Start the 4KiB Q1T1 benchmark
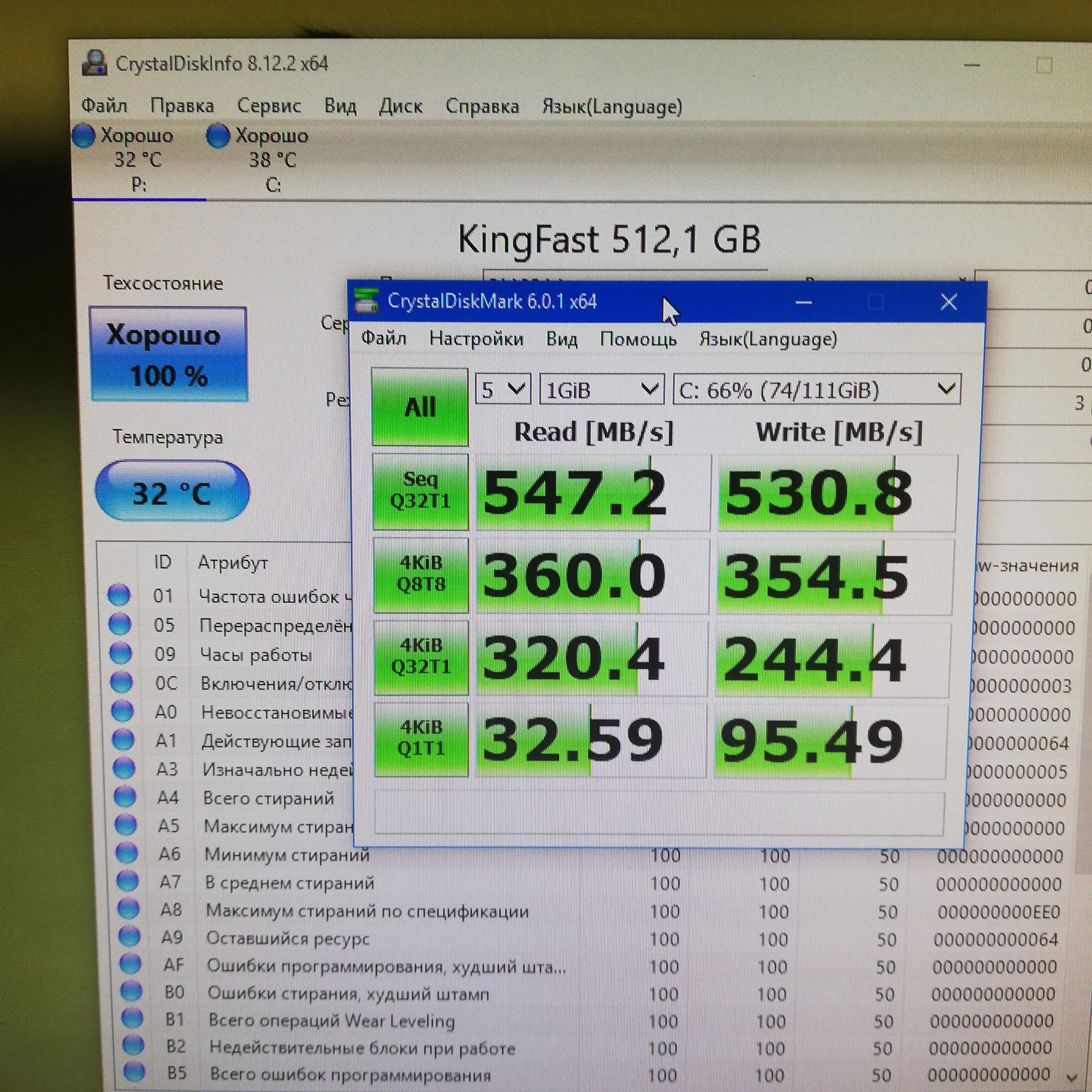The height and width of the screenshot is (1092, 1092). (x=422, y=739)
